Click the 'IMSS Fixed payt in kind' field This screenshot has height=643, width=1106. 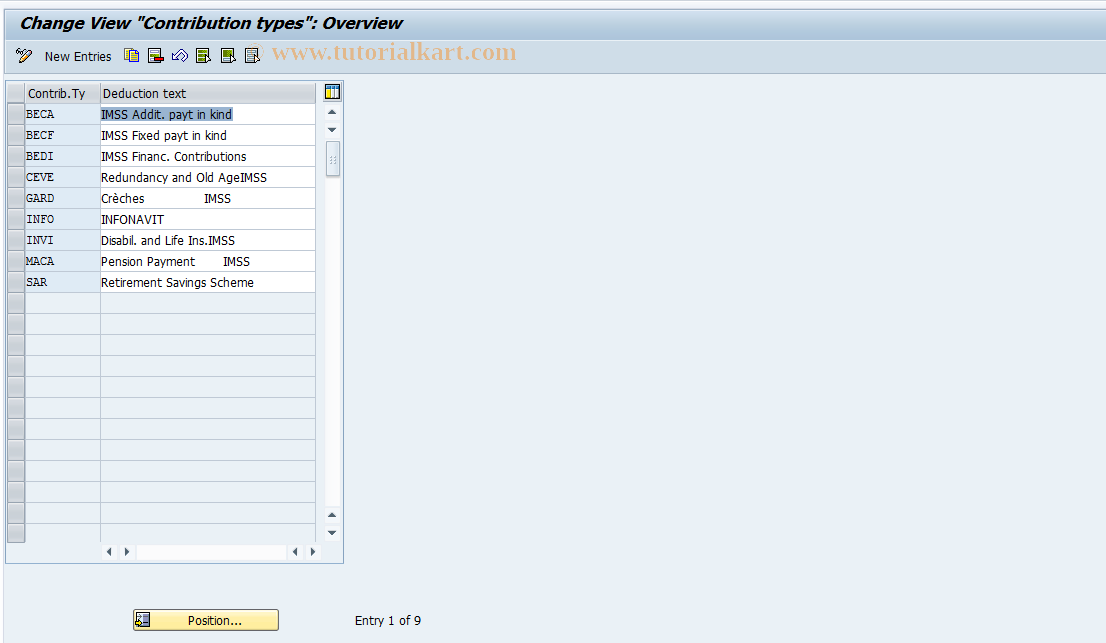(x=208, y=135)
